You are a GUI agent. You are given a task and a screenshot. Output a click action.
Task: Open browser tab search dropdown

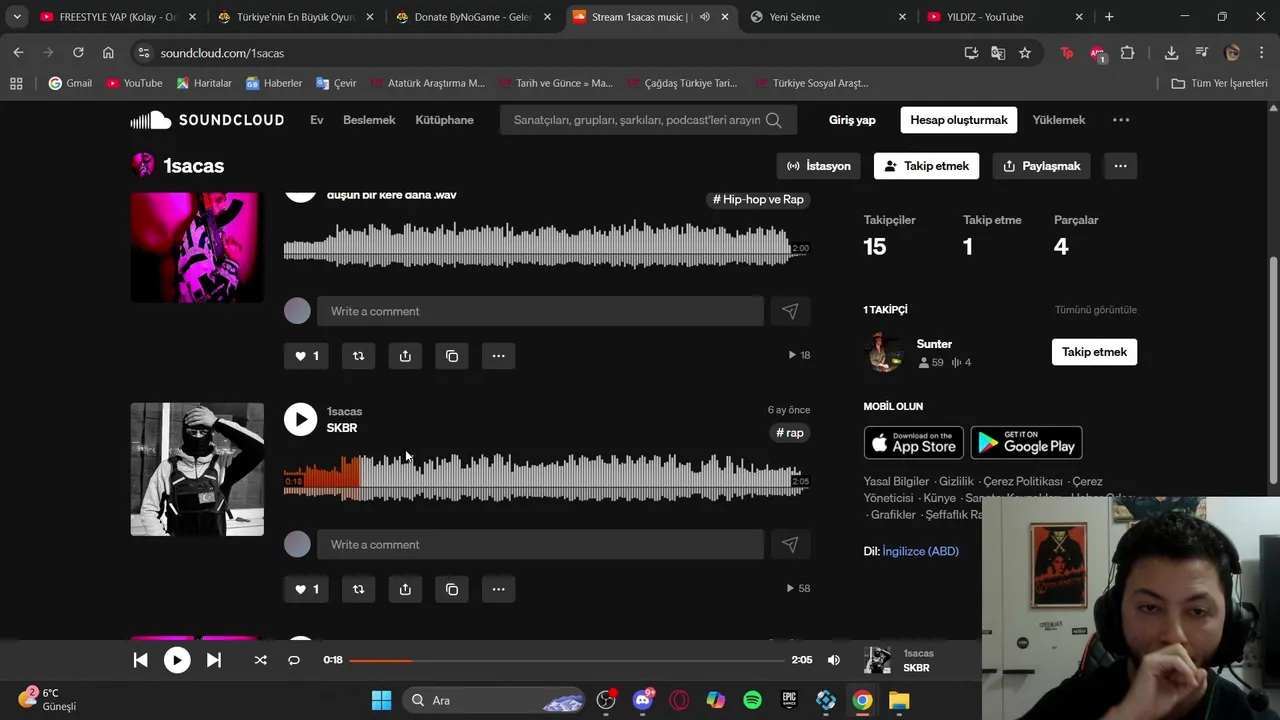click(17, 17)
